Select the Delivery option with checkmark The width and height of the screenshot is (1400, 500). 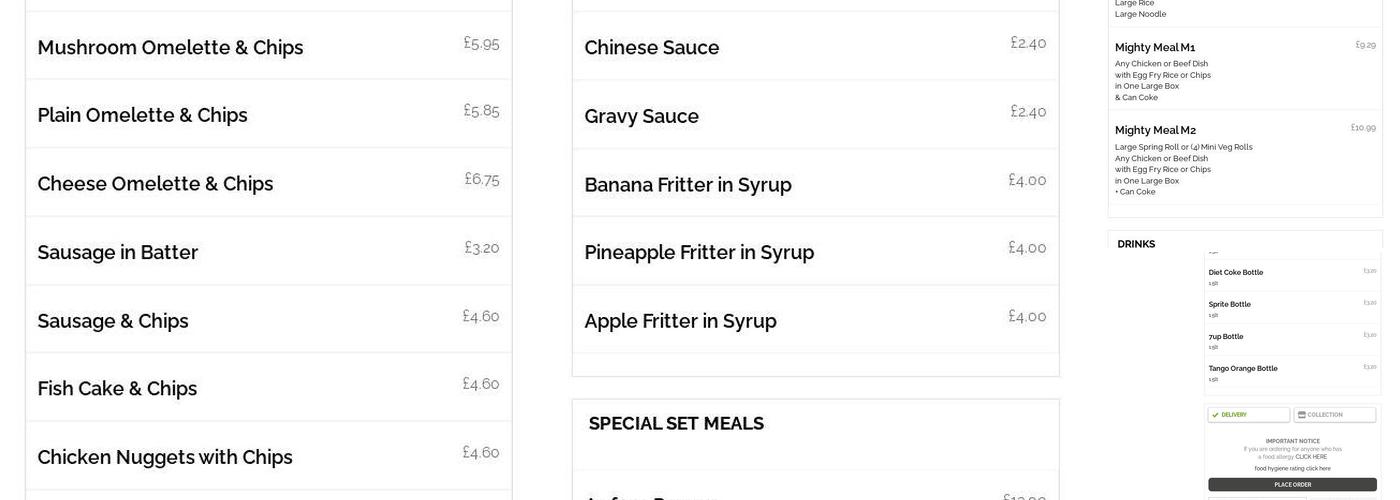(x=1248, y=414)
